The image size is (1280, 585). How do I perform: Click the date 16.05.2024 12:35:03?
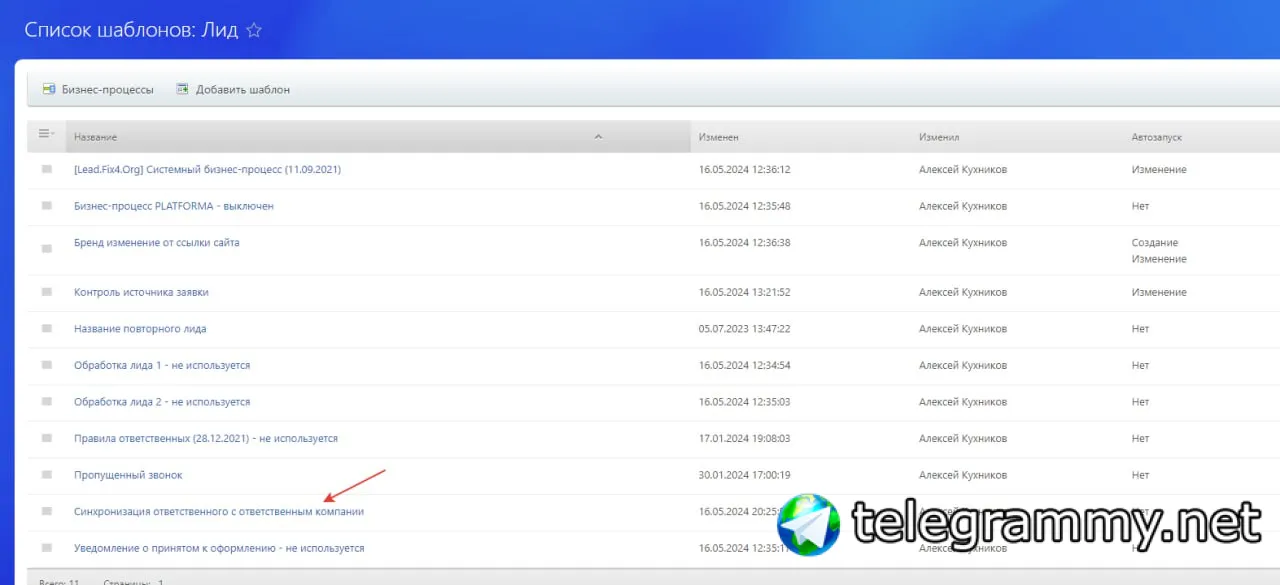tap(745, 402)
